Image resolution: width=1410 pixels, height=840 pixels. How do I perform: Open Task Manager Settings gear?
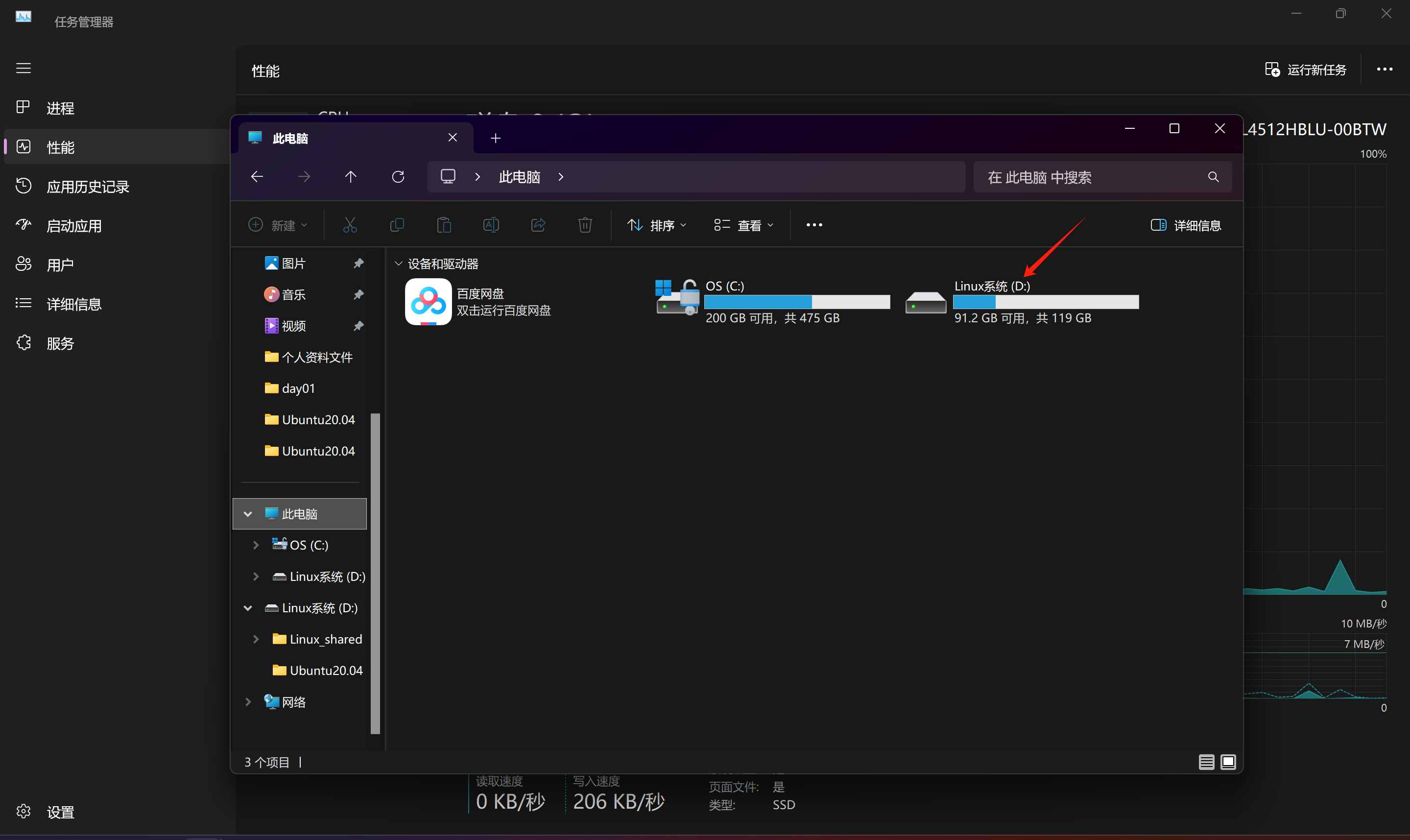(x=24, y=811)
